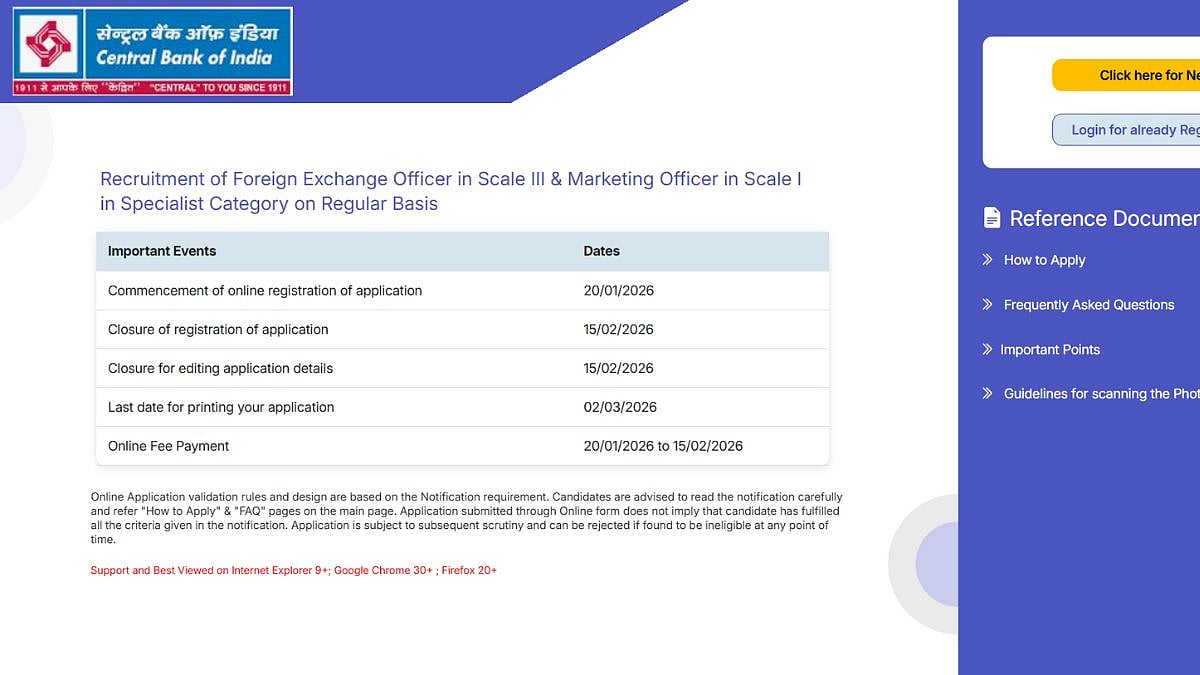Open the Frequently Asked Questions page
The image size is (1200, 675).
click(x=1089, y=305)
